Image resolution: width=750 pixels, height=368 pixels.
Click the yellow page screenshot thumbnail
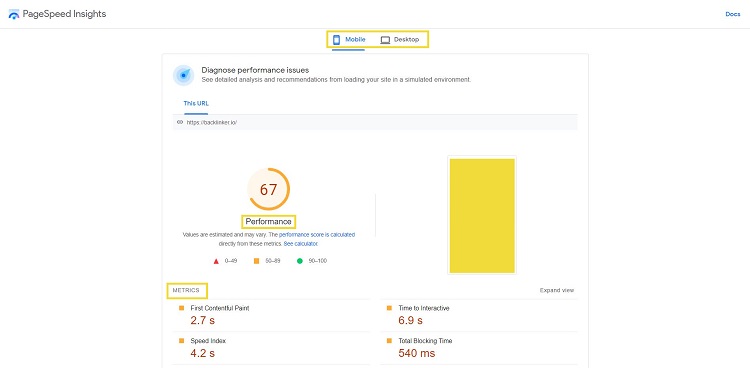(482, 215)
